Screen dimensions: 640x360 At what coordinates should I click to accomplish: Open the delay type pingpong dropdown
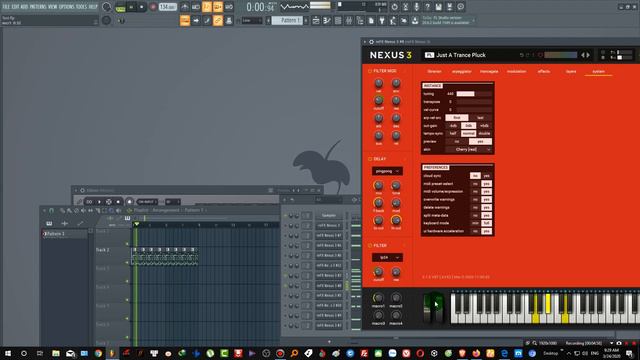(387, 171)
